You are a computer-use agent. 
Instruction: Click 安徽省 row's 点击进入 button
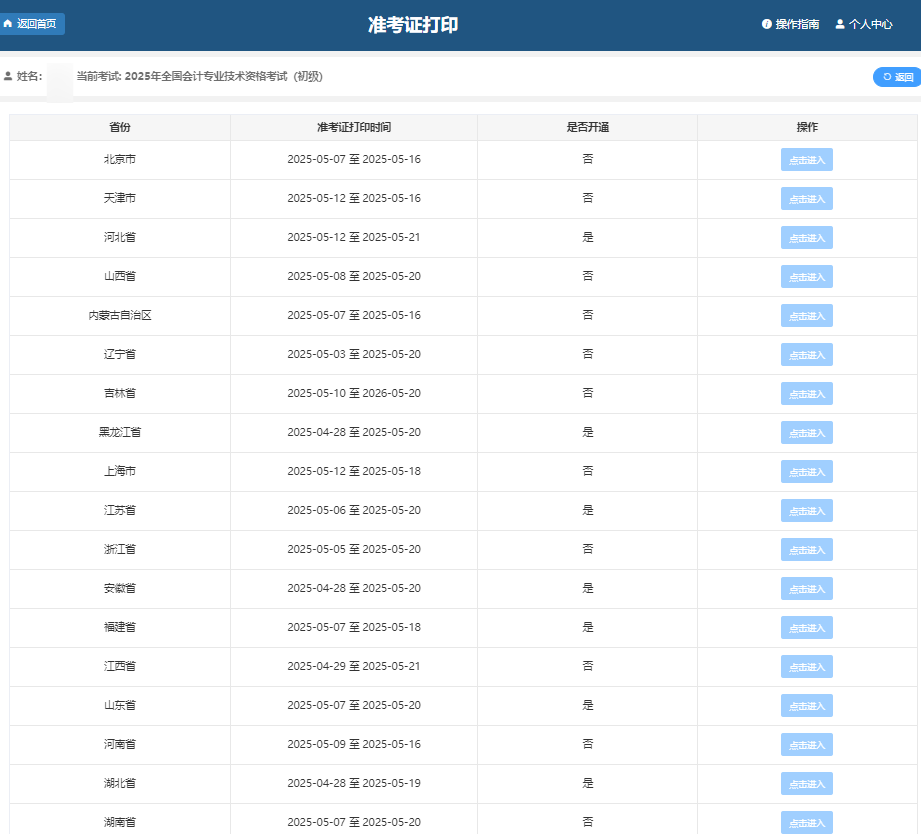pyautogui.click(x=806, y=589)
